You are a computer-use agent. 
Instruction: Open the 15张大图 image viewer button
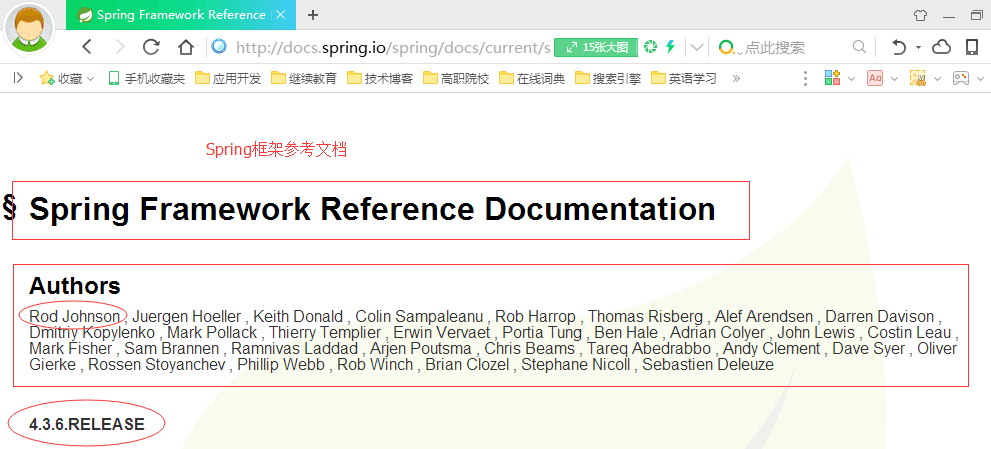tap(595, 47)
